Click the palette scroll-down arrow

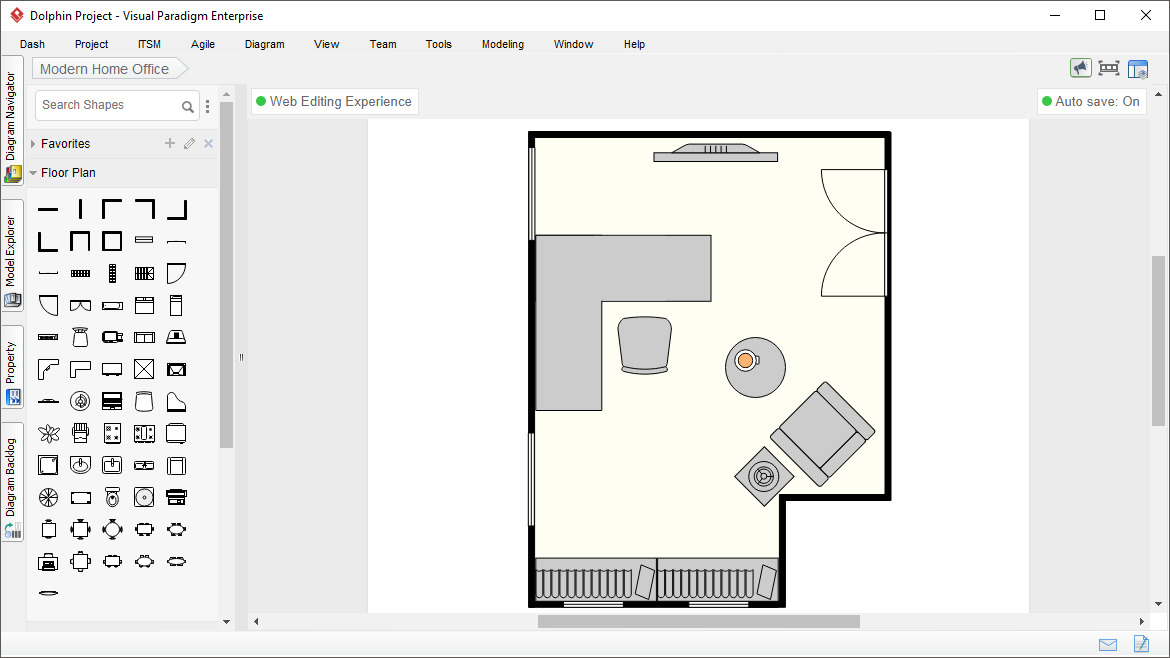tap(227, 621)
